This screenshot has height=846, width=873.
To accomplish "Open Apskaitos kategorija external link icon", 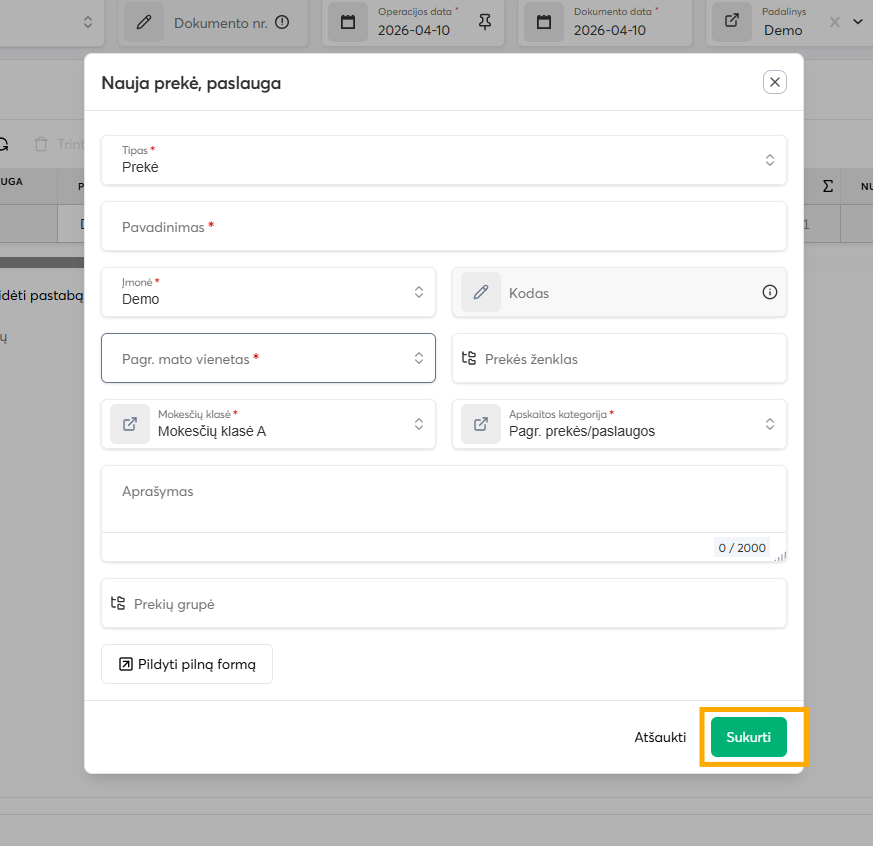I will coord(481,424).
